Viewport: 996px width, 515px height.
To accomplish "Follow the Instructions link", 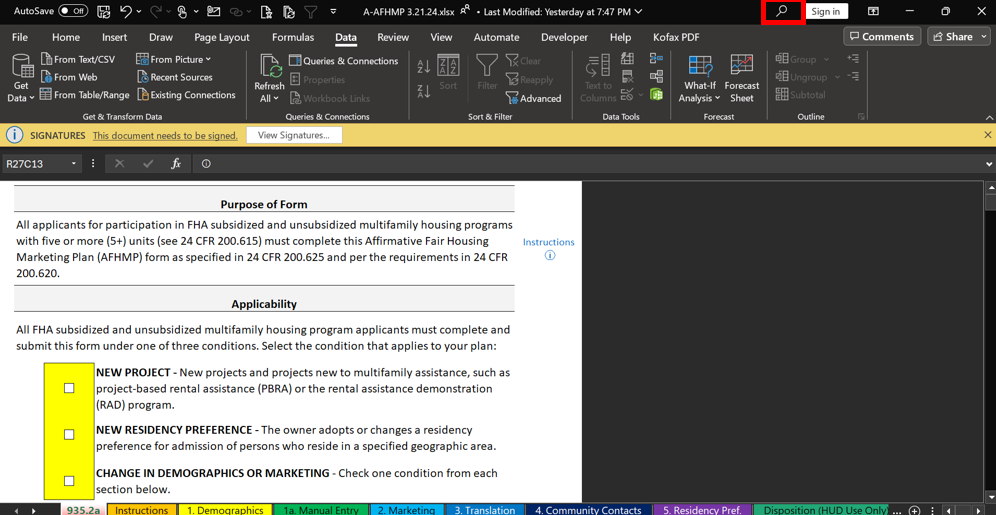I will point(548,242).
